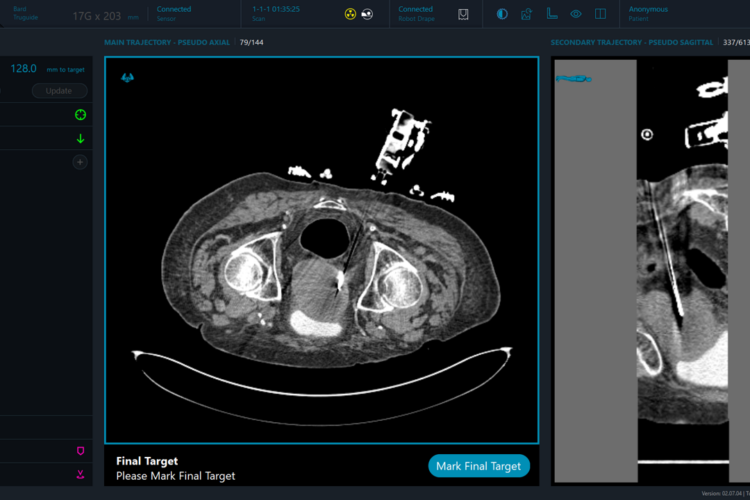Click the magenta shield-shaped marker icon
This screenshot has width=750, height=500.
[x=80, y=451]
